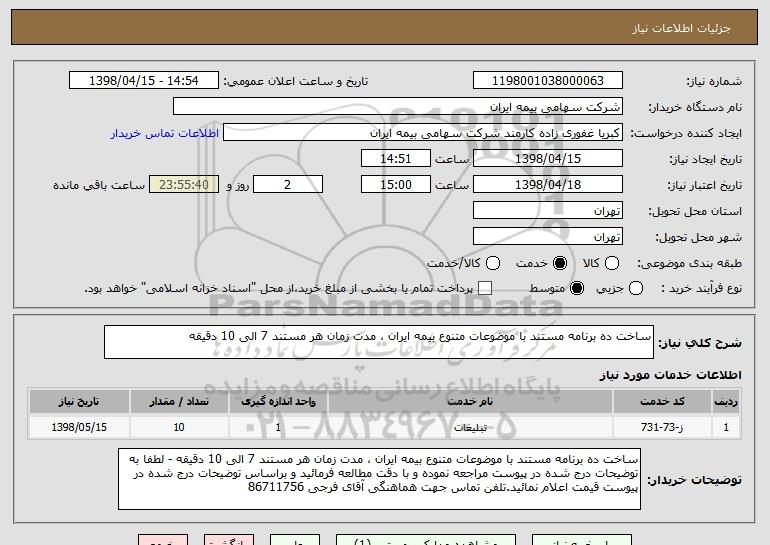Click the بازگشت back button

[229, 540]
